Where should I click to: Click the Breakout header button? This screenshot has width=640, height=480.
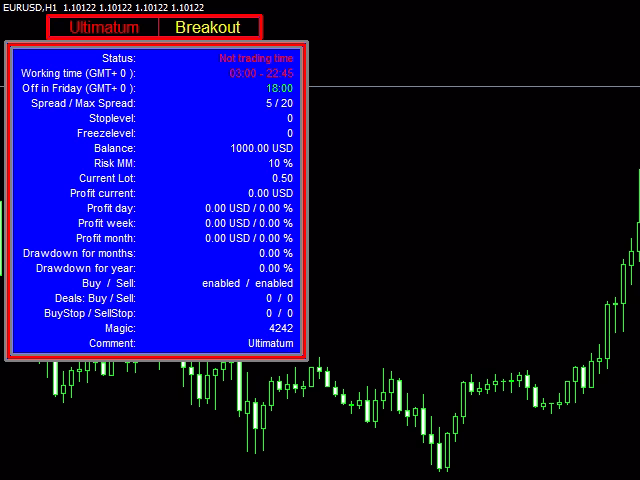click(x=208, y=27)
